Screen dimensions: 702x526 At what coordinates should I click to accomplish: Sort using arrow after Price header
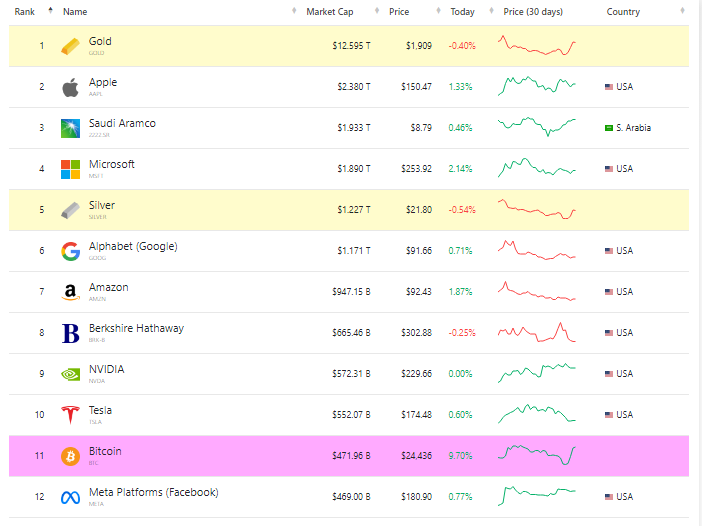click(x=438, y=10)
